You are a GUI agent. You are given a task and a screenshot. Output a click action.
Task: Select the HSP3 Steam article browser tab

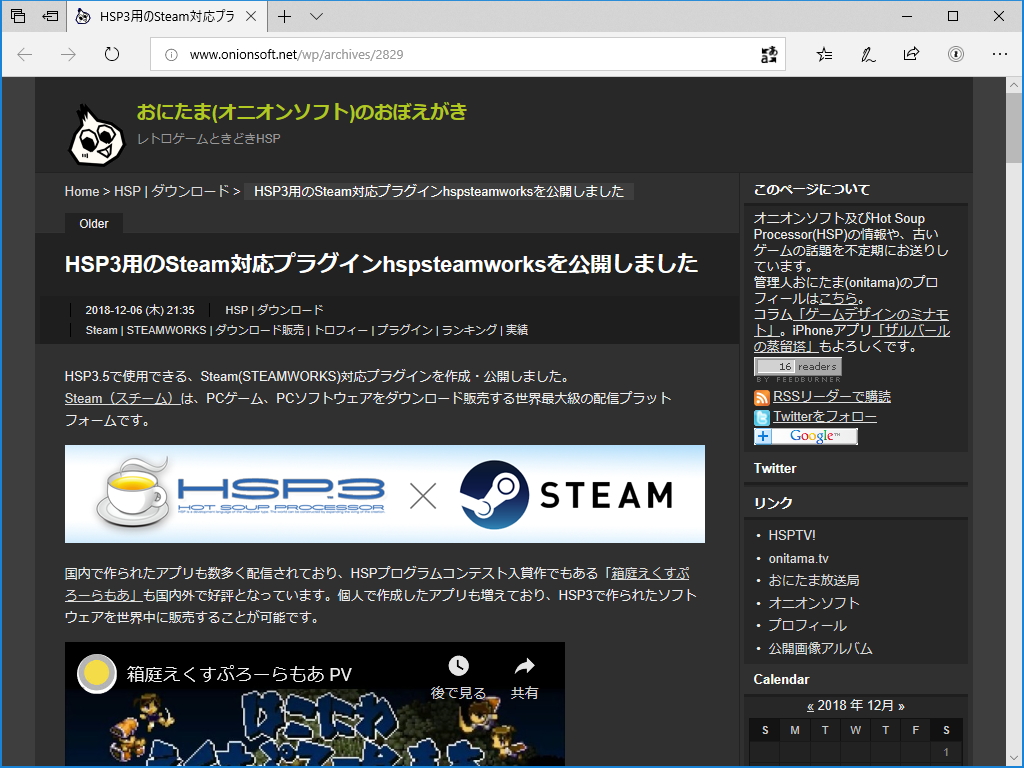coord(160,16)
